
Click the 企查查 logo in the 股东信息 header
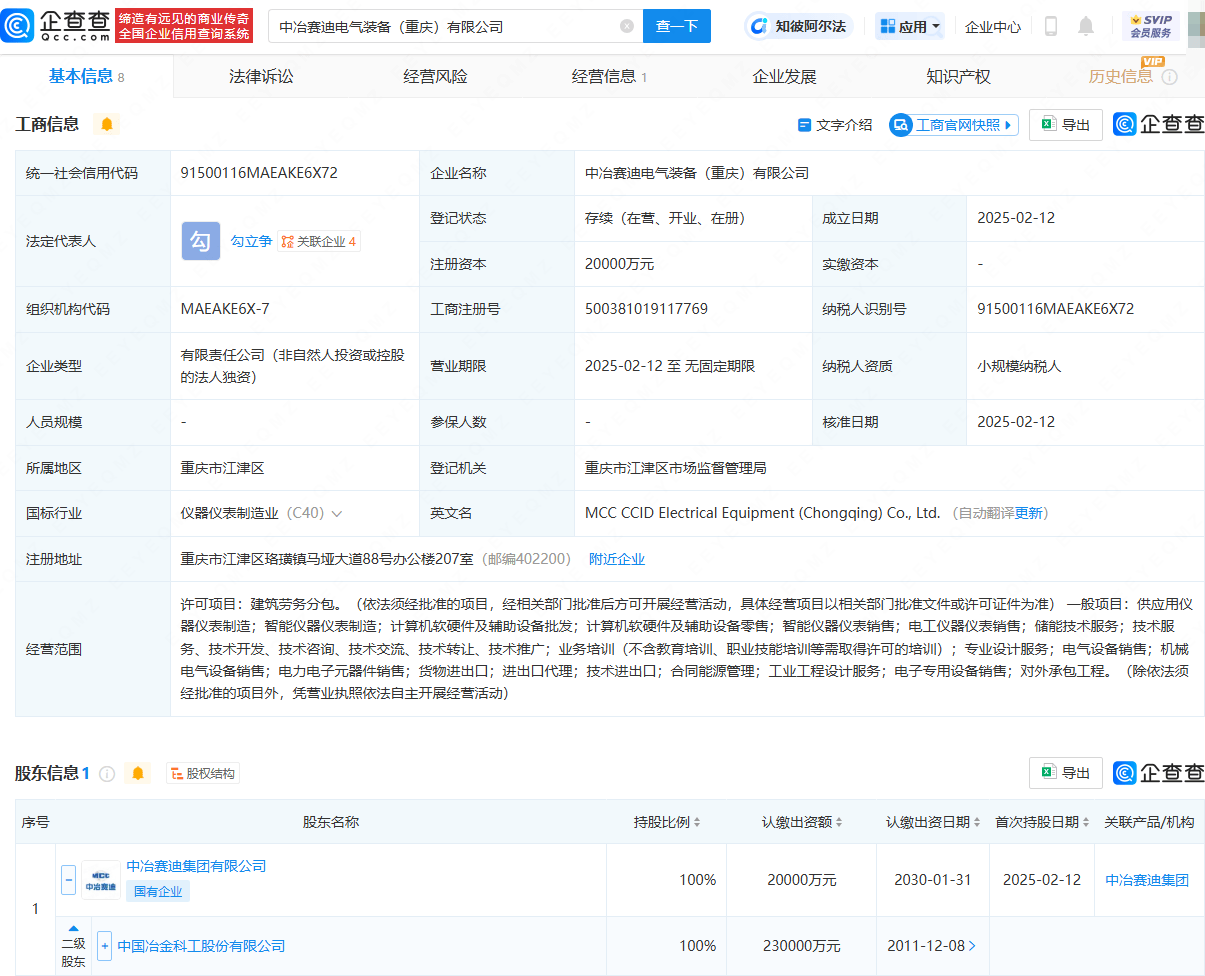point(1159,773)
